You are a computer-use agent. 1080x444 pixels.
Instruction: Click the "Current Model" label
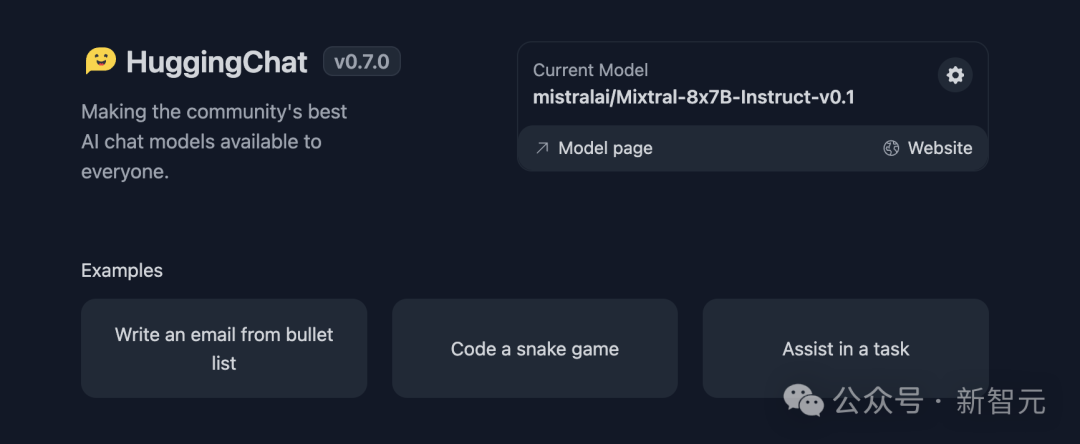point(590,70)
